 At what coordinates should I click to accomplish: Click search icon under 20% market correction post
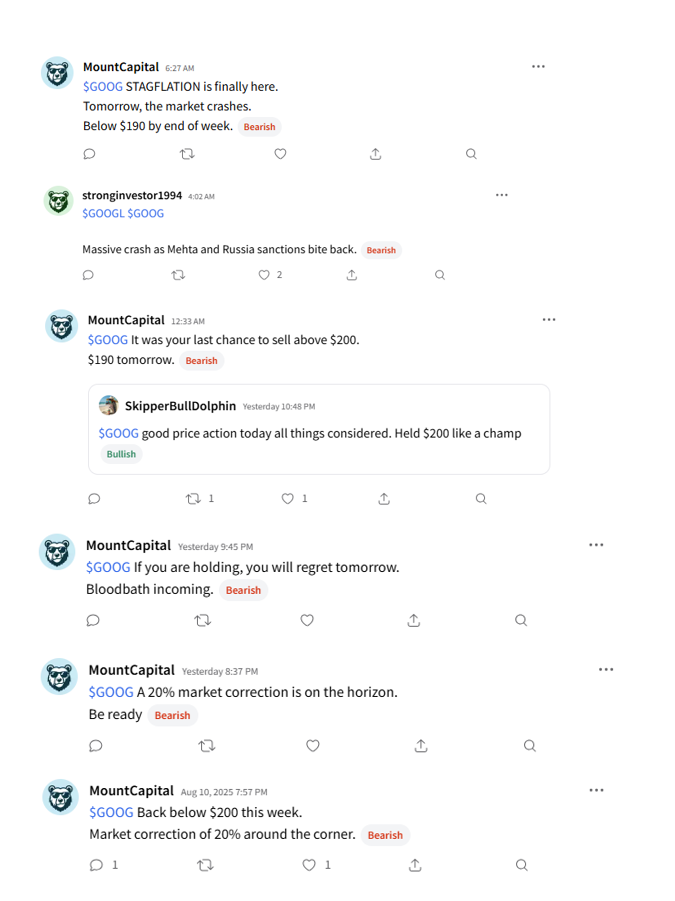click(530, 745)
